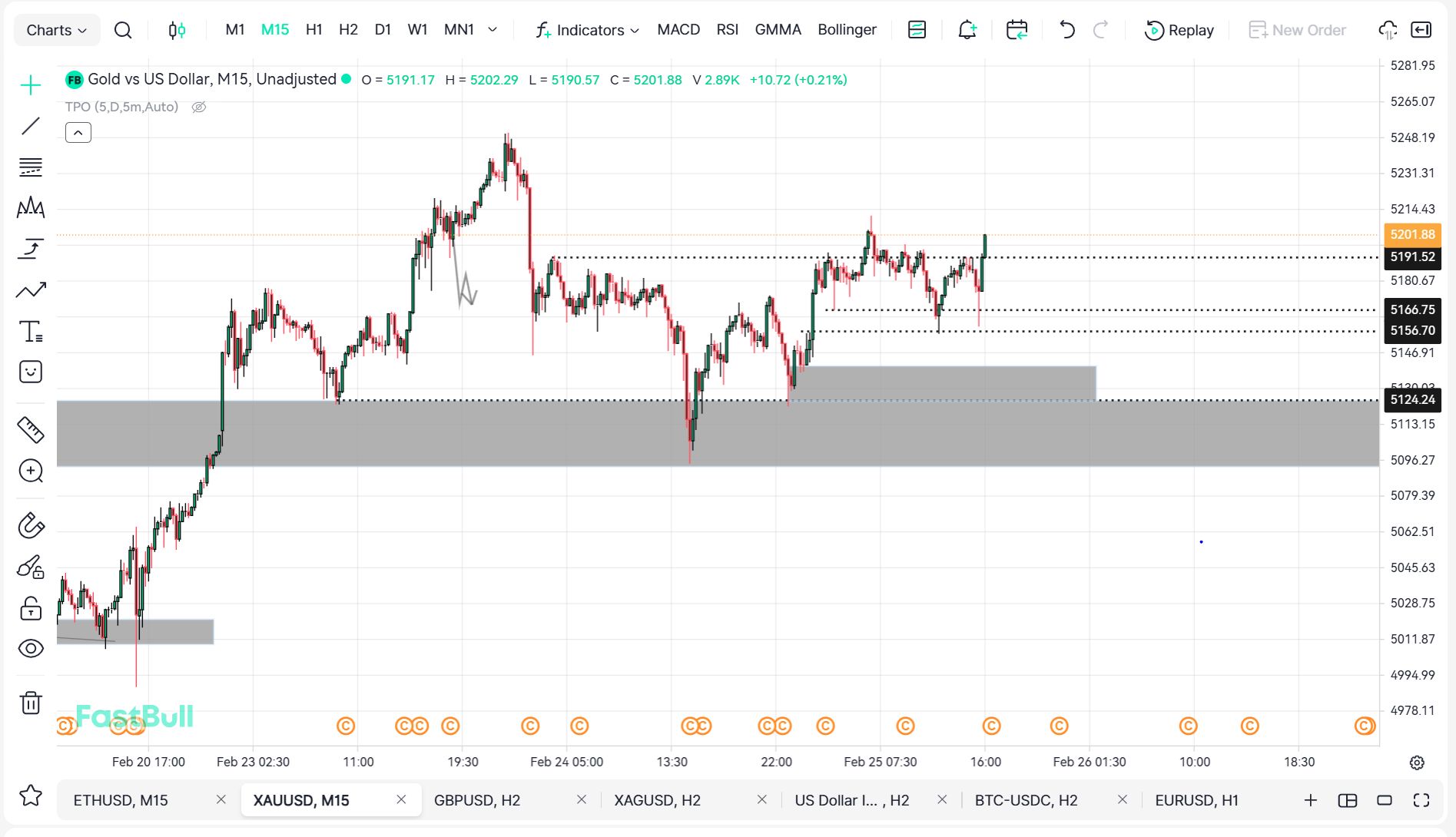Apply the MACD indicator shortcut
This screenshot has height=837, width=1456.
pyautogui.click(x=678, y=30)
